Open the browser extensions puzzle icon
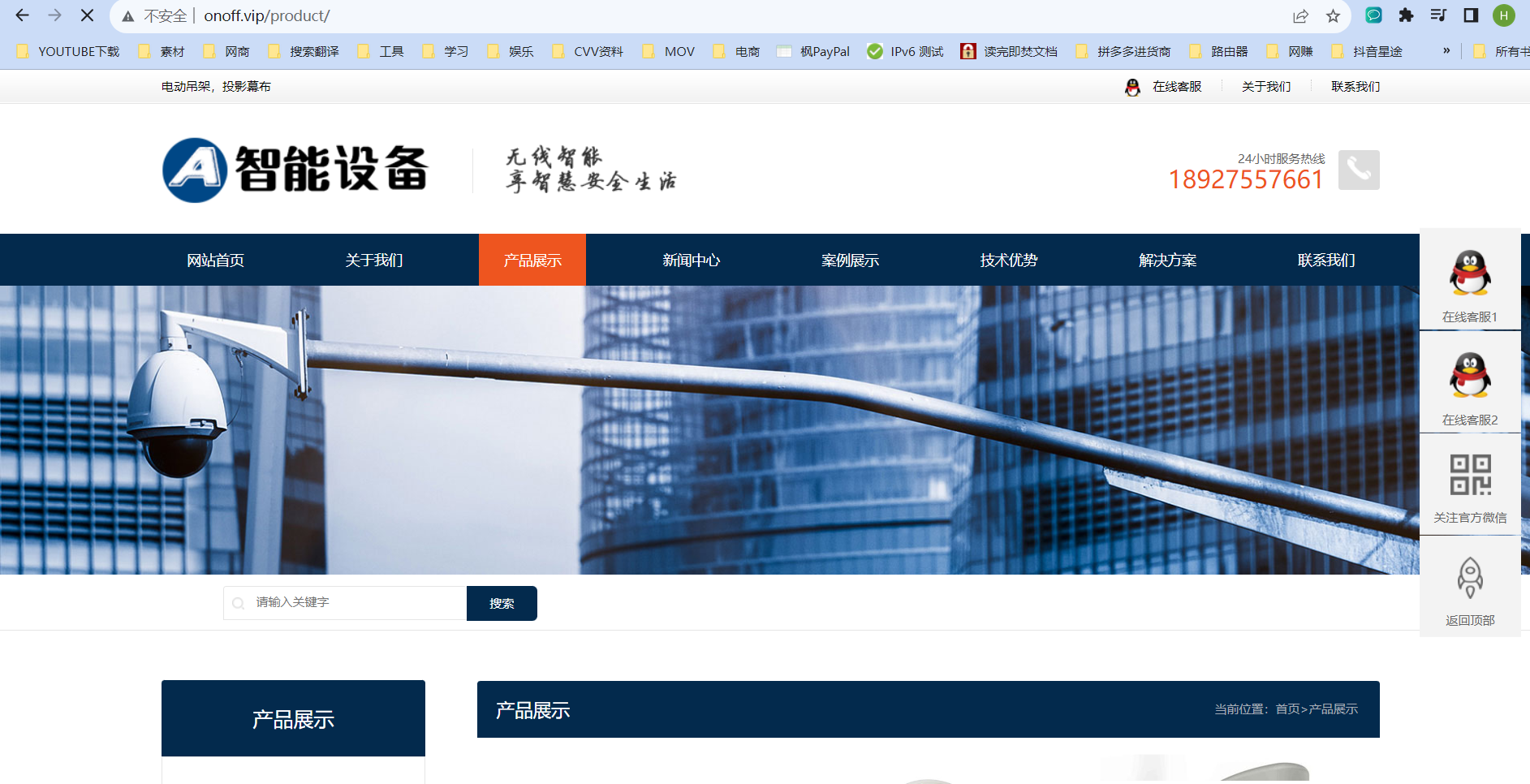This screenshot has height=784, width=1530. click(1406, 15)
